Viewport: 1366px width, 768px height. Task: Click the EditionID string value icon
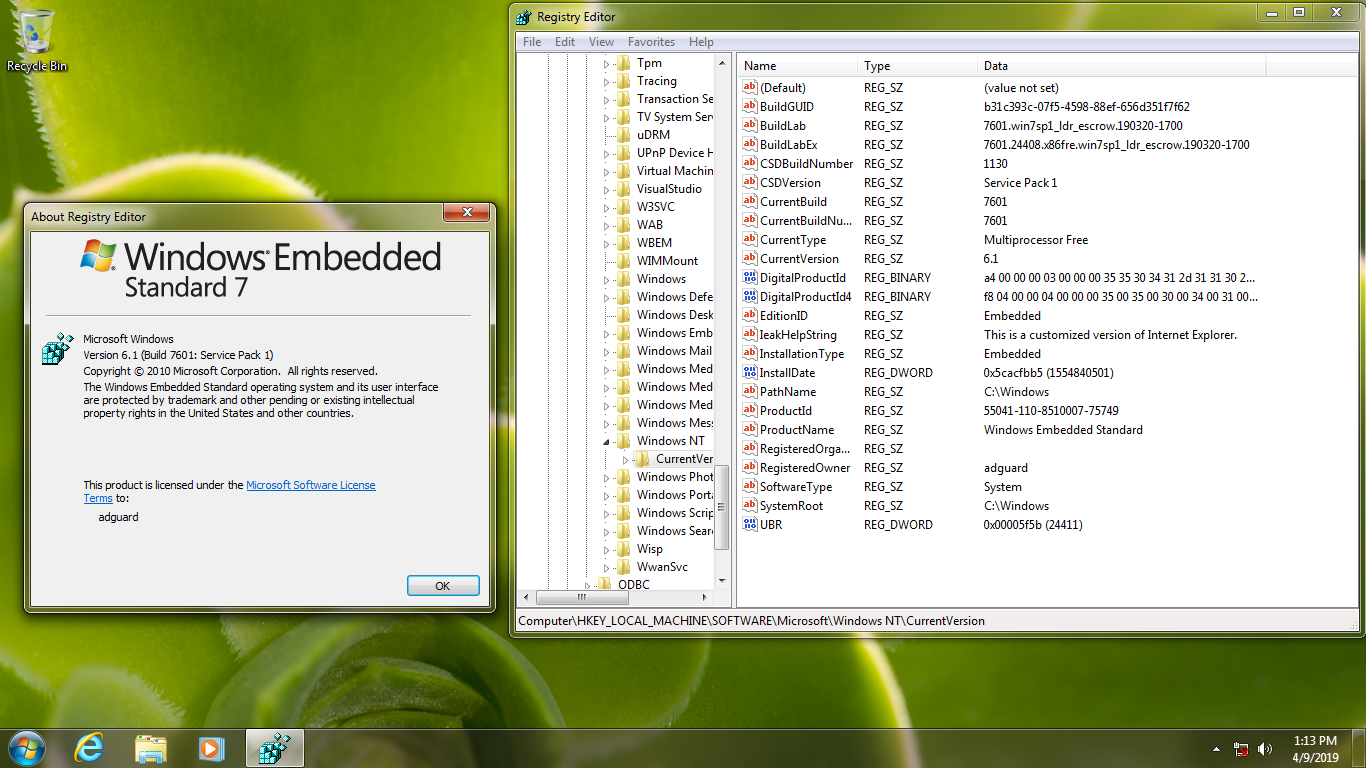click(750, 316)
